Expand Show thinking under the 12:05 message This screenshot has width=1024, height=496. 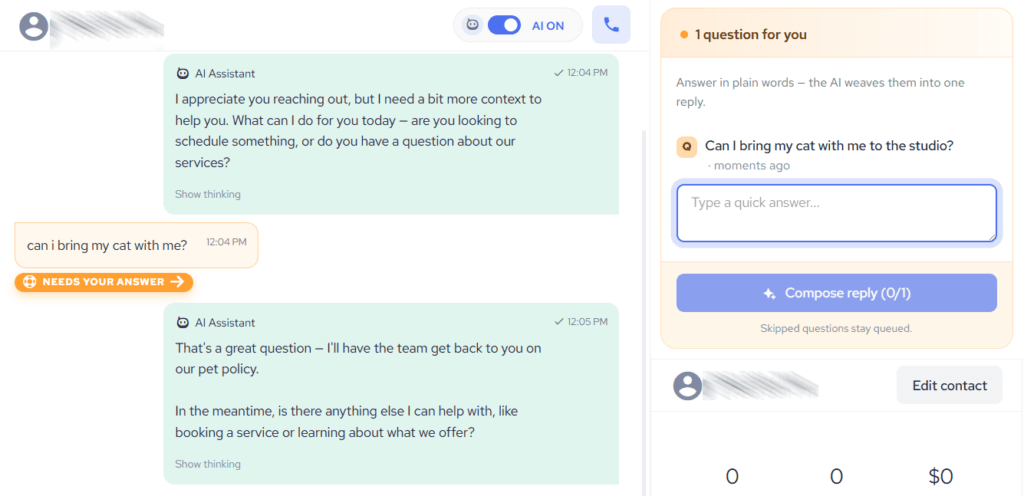click(x=208, y=464)
